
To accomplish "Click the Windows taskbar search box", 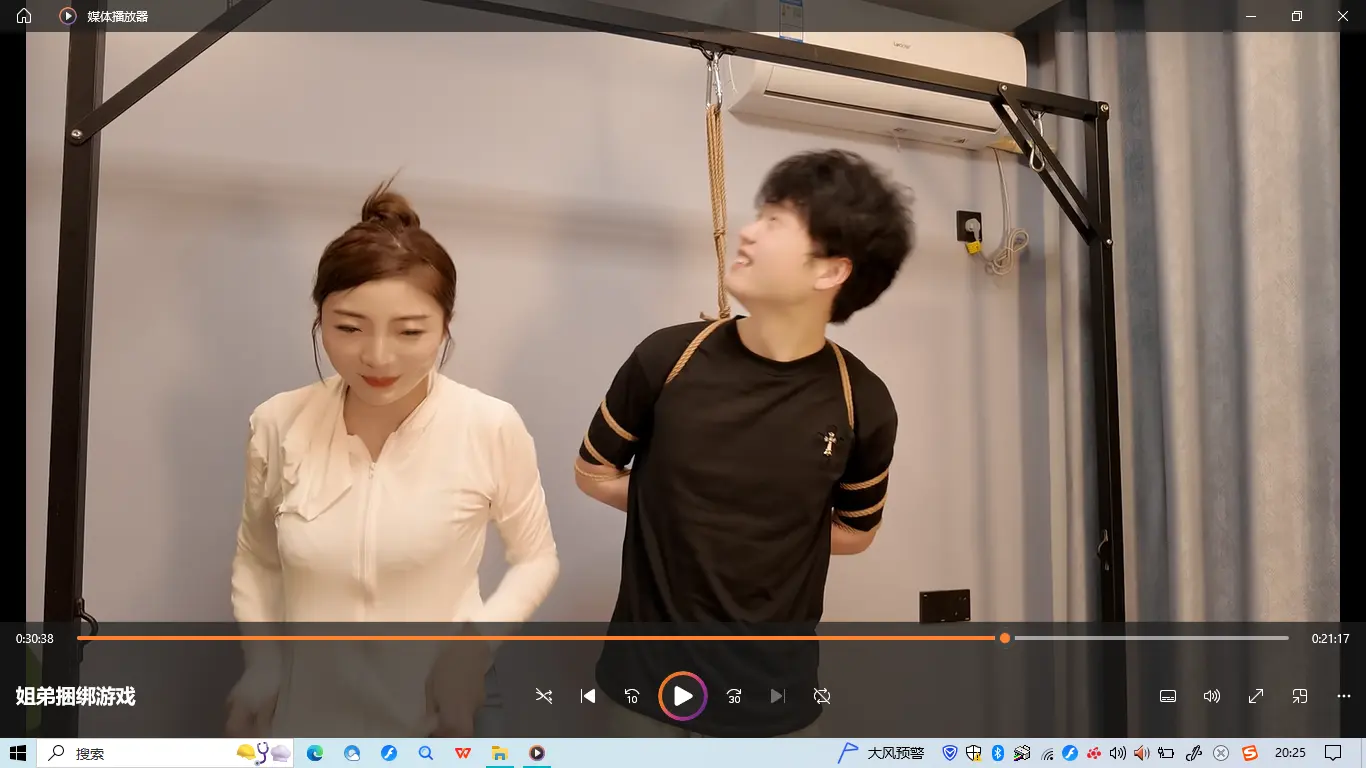I will point(140,753).
